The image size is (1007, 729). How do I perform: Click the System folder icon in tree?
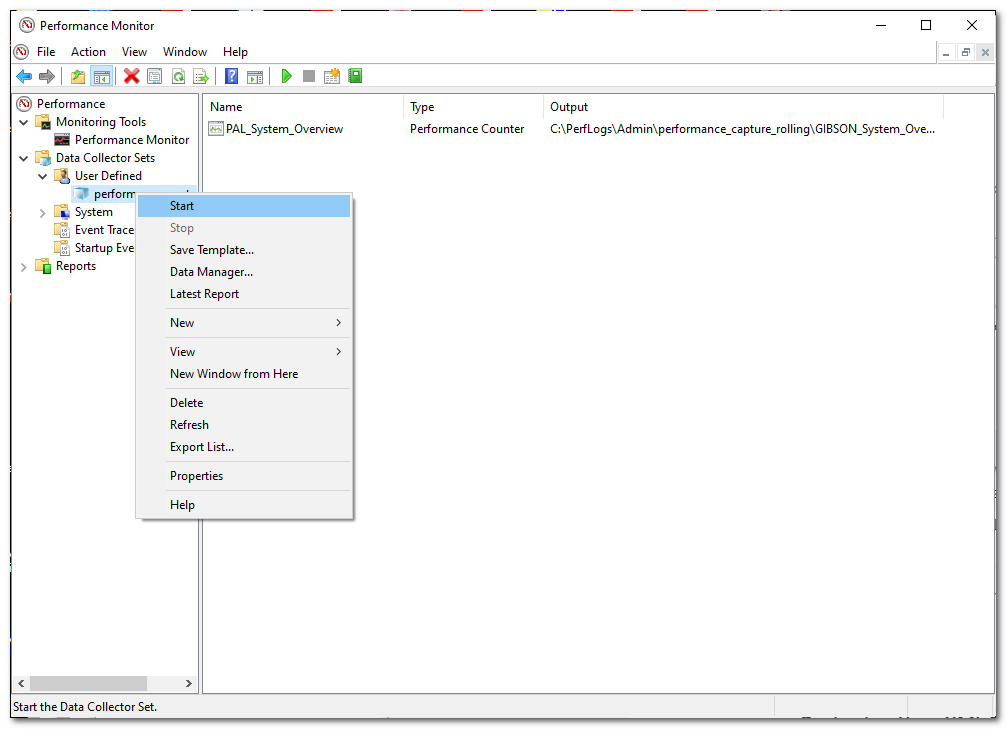pos(62,212)
